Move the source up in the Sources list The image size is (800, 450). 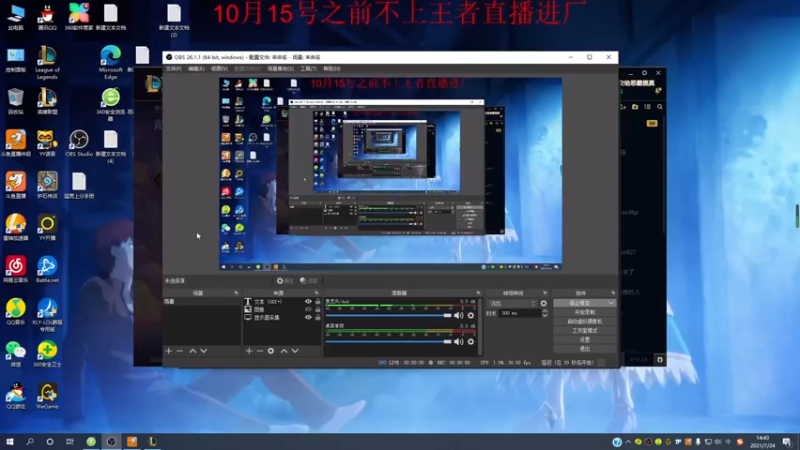[x=284, y=351]
